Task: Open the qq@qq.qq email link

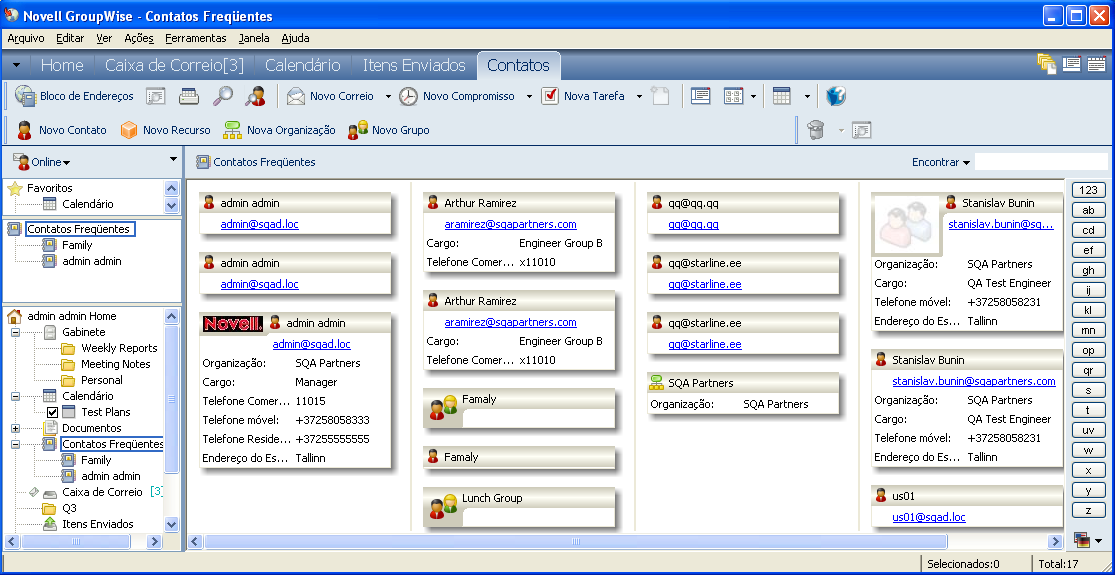Action: [x=693, y=225]
